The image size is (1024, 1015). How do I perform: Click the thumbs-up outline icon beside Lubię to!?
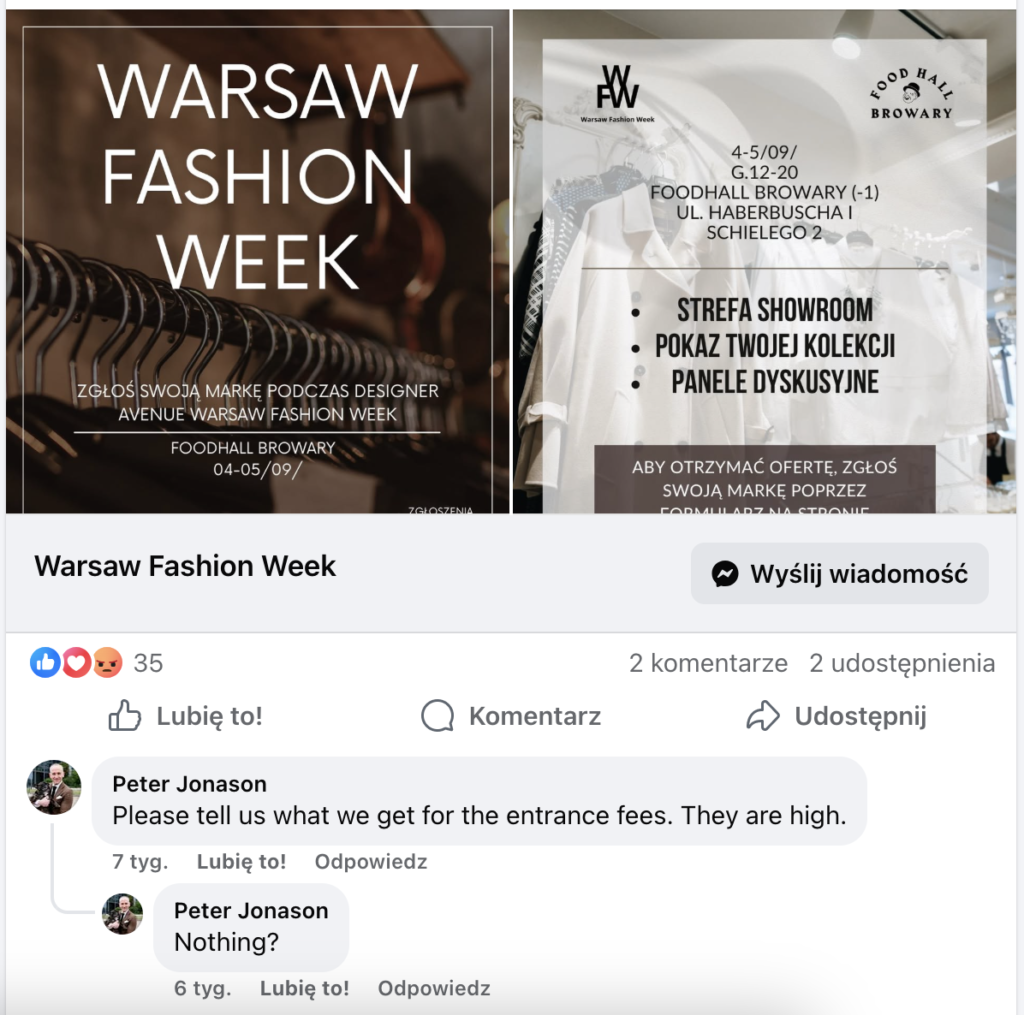click(124, 716)
